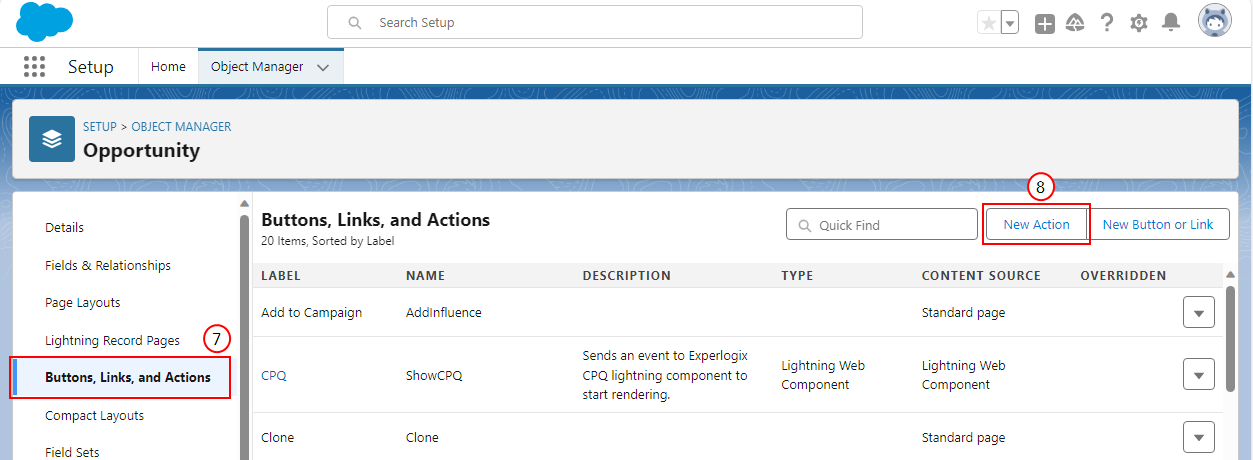Viewport: 1253px width, 460px height.
Task: Click the Add to Campaign label cell
Action: 312,313
